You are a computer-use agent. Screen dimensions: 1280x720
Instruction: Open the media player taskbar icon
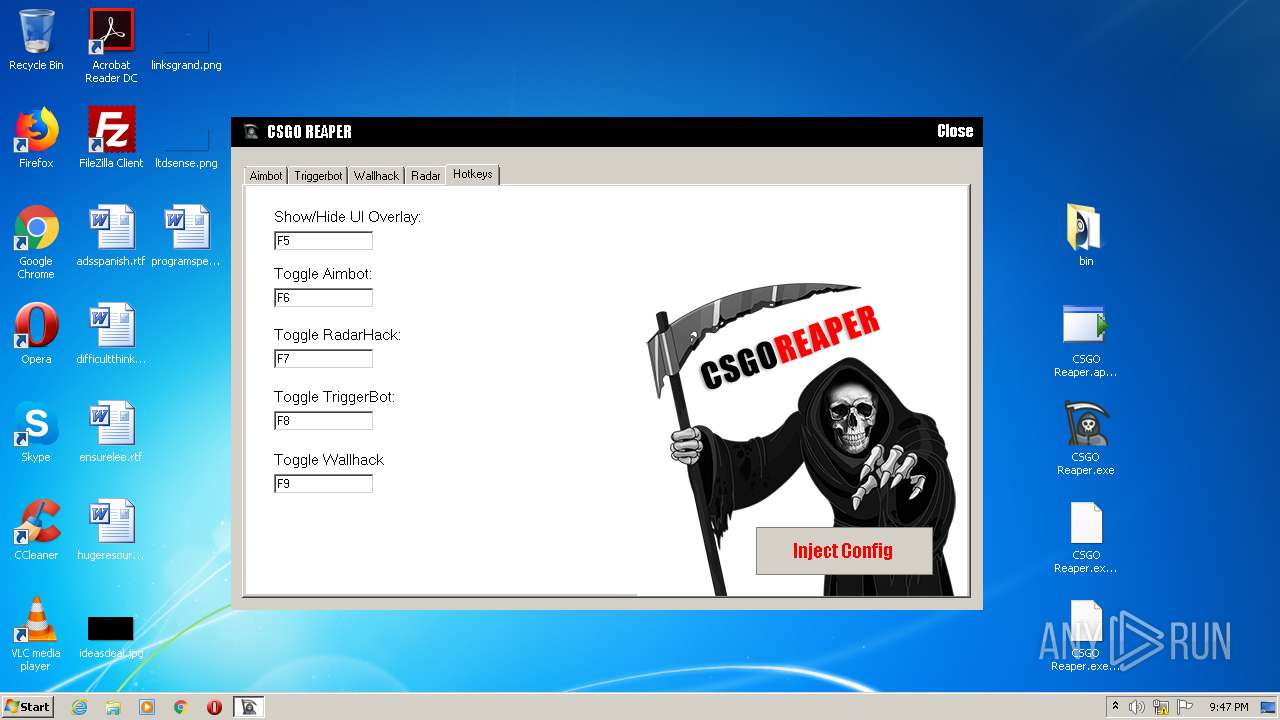(147, 707)
